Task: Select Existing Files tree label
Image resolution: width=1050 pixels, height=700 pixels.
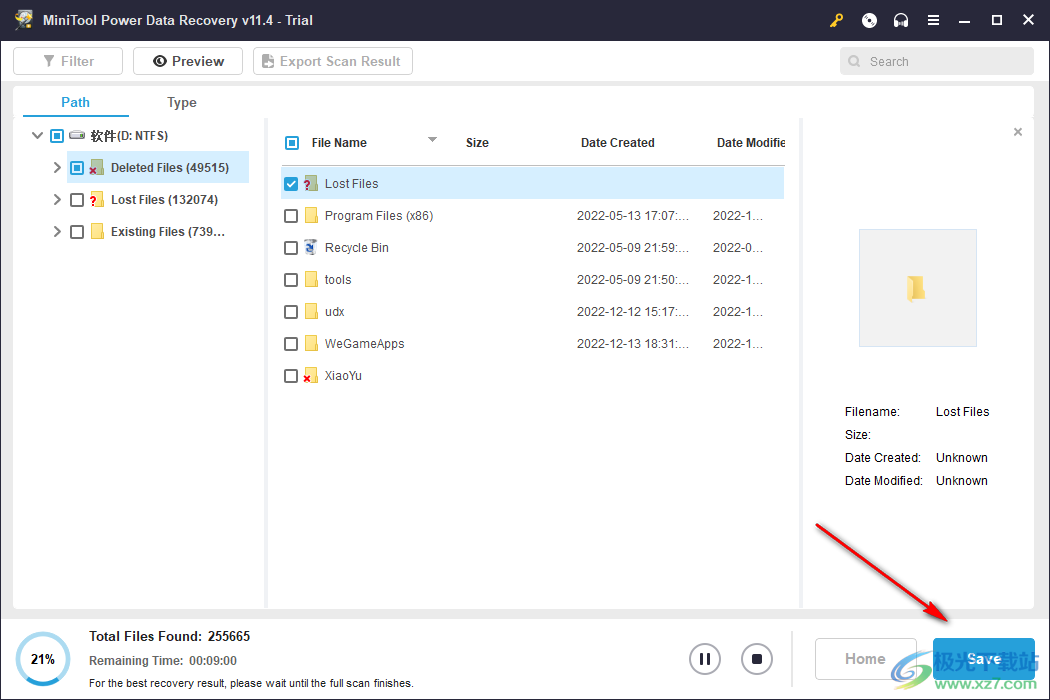Action: (167, 232)
